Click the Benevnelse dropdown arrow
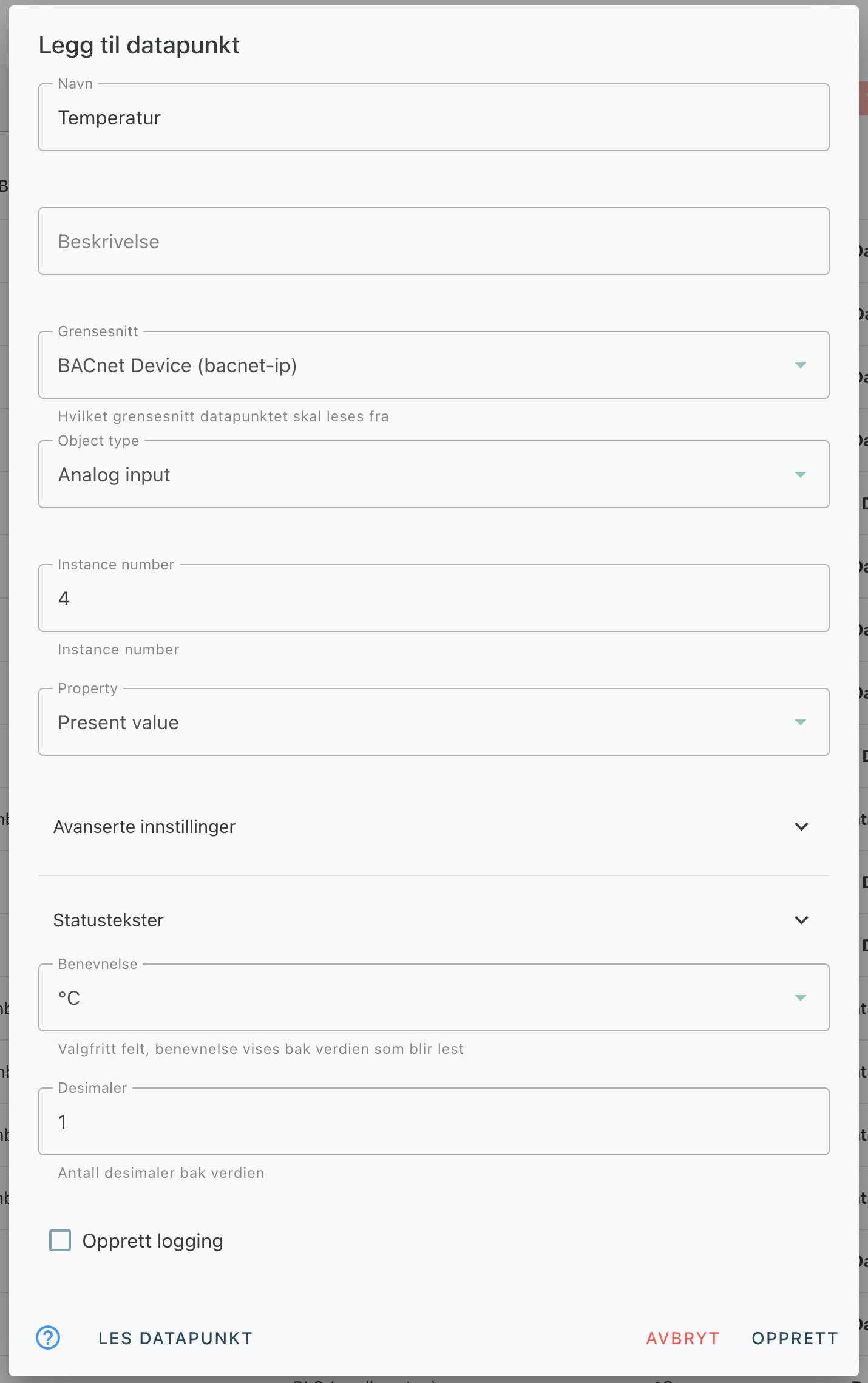Viewport: 868px width, 1383px height. [801, 998]
